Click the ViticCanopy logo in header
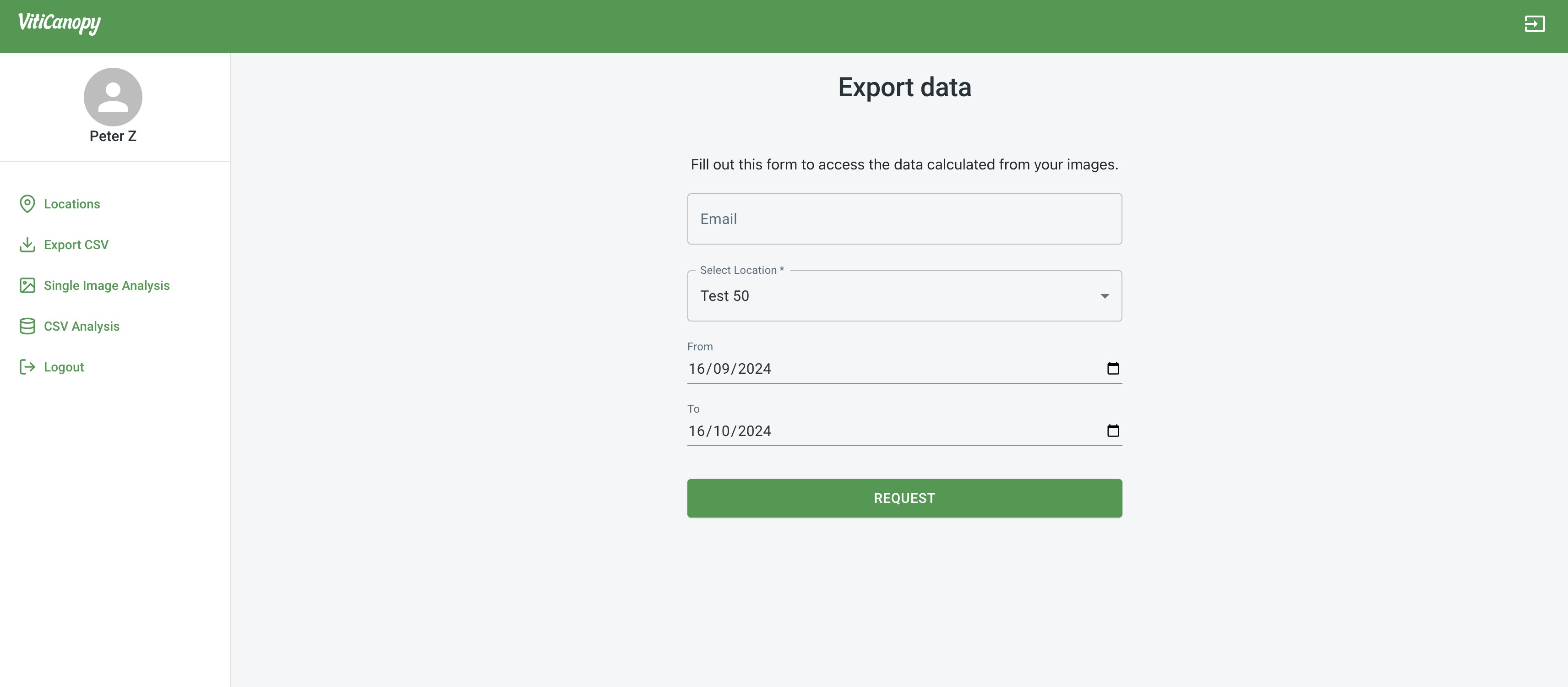The height and width of the screenshot is (687, 1568). [x=59, y=23]
